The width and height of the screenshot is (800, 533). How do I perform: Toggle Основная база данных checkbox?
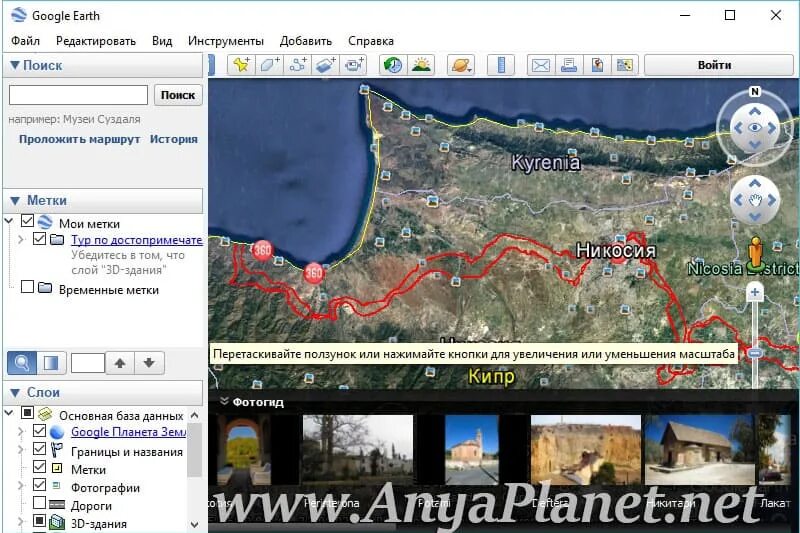click(27, 412)
